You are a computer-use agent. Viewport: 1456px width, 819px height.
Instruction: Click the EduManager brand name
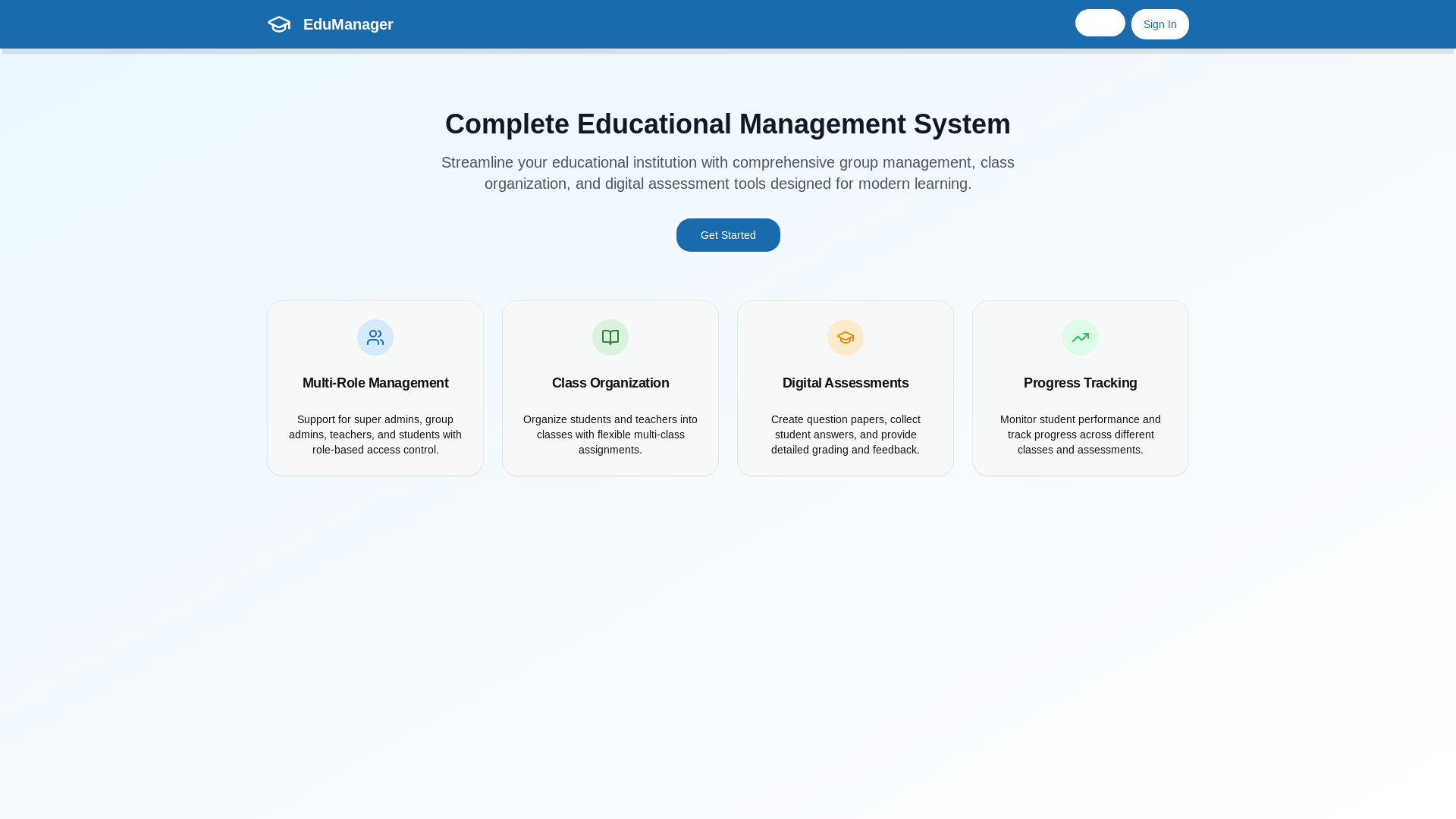[x=348, y=24]
